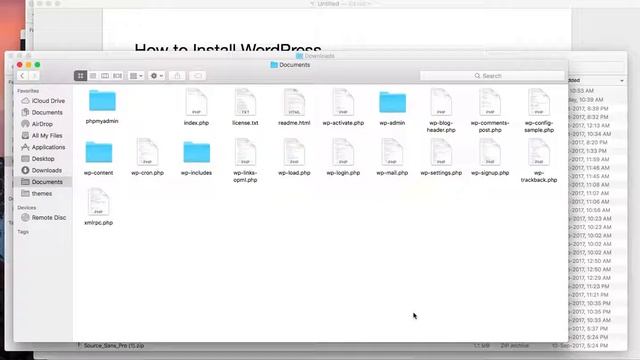Select the wp-content folder icon
The width and height of the screenshot is (640, 360).
[99, 152]
